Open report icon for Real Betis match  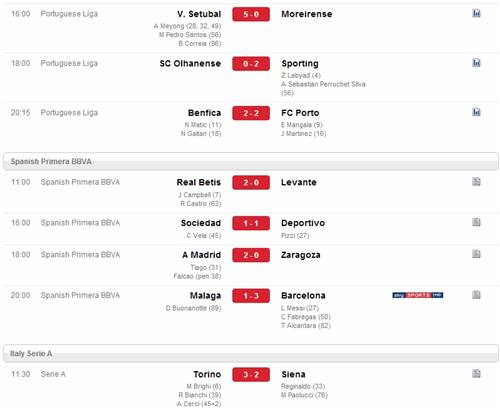(476, 182)
